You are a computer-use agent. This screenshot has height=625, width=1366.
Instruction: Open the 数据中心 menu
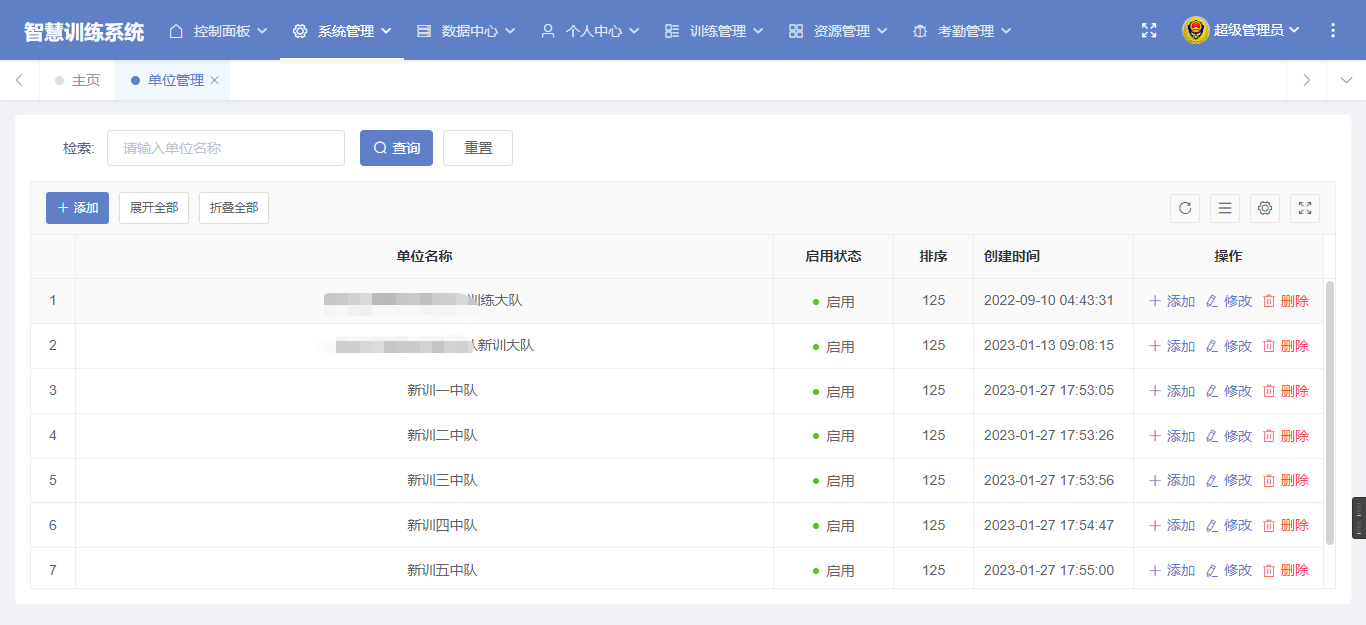click(x=466, y=31)
